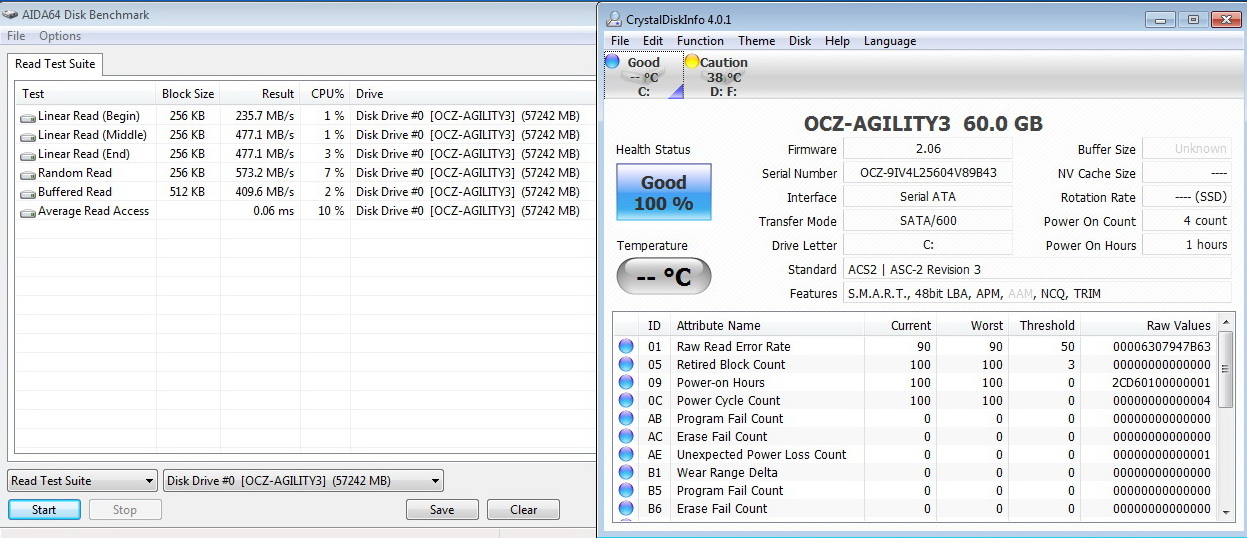Image resolution: width=1247 pixels, height=538 pixels.
Task: Click the Power On Hours field
Action: point(1187,245)
